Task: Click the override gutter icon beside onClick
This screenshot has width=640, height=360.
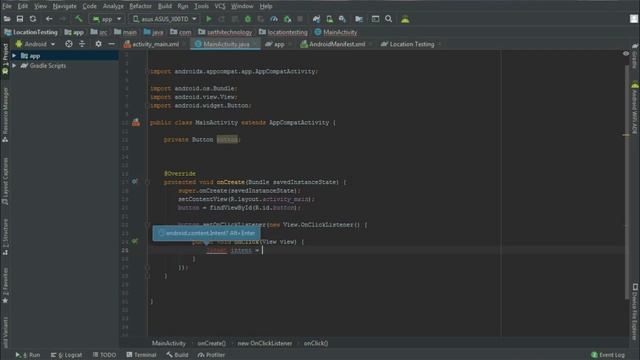Action: pos(134,241)
